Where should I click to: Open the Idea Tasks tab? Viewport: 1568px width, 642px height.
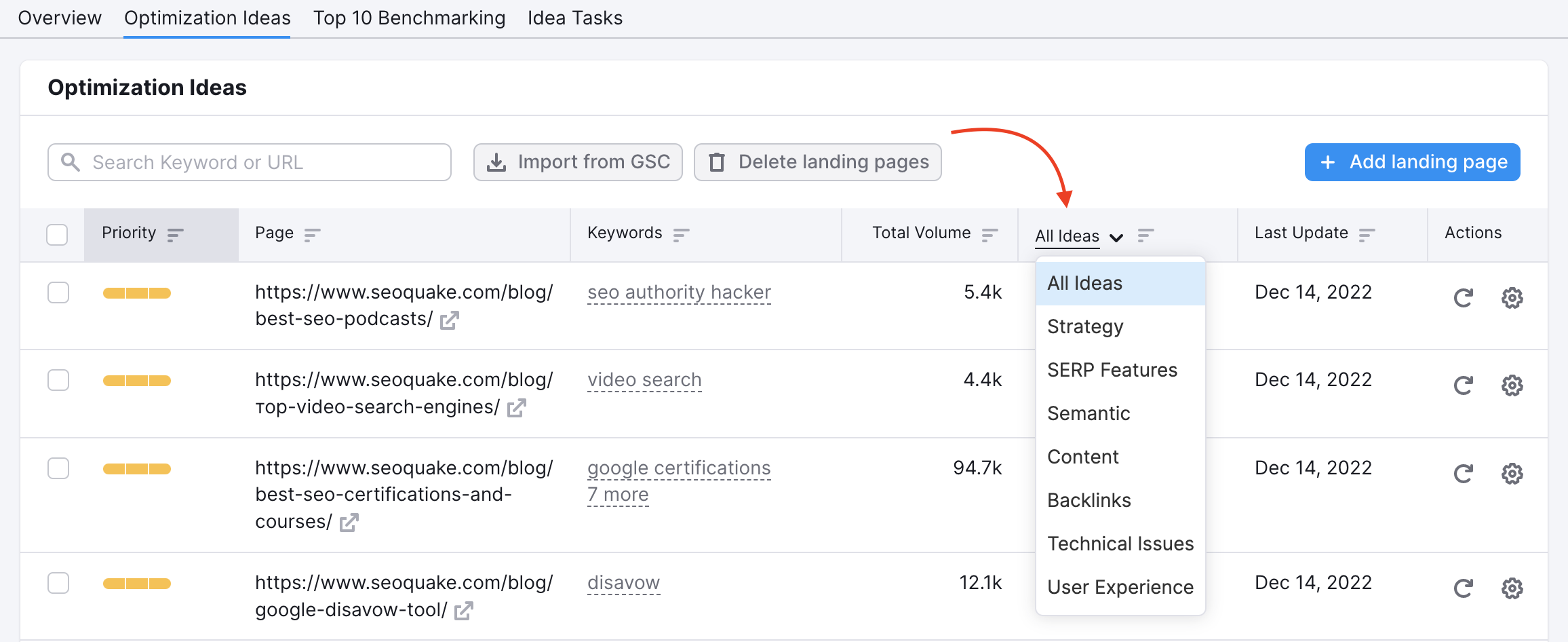point(574,18)
